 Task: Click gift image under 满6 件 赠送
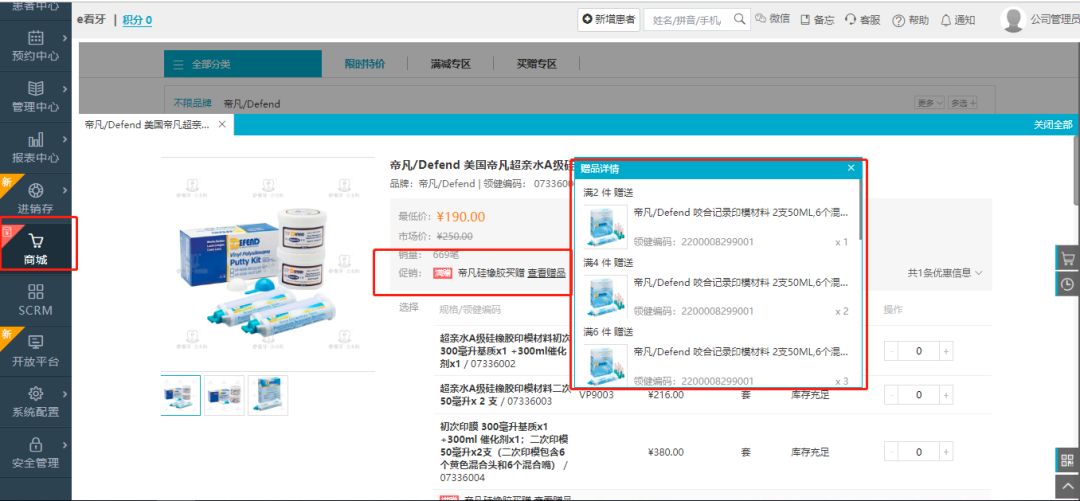[x=605, y=365]
